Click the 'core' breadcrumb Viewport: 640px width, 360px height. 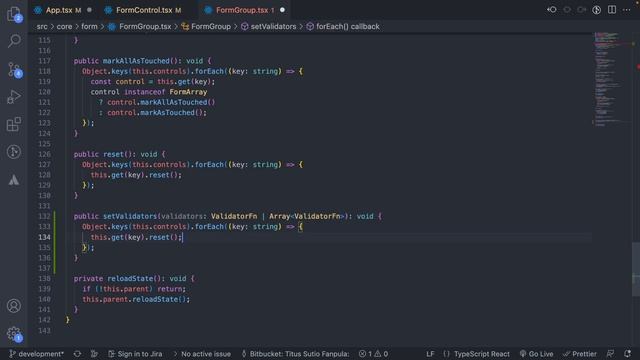pos(64,27)
